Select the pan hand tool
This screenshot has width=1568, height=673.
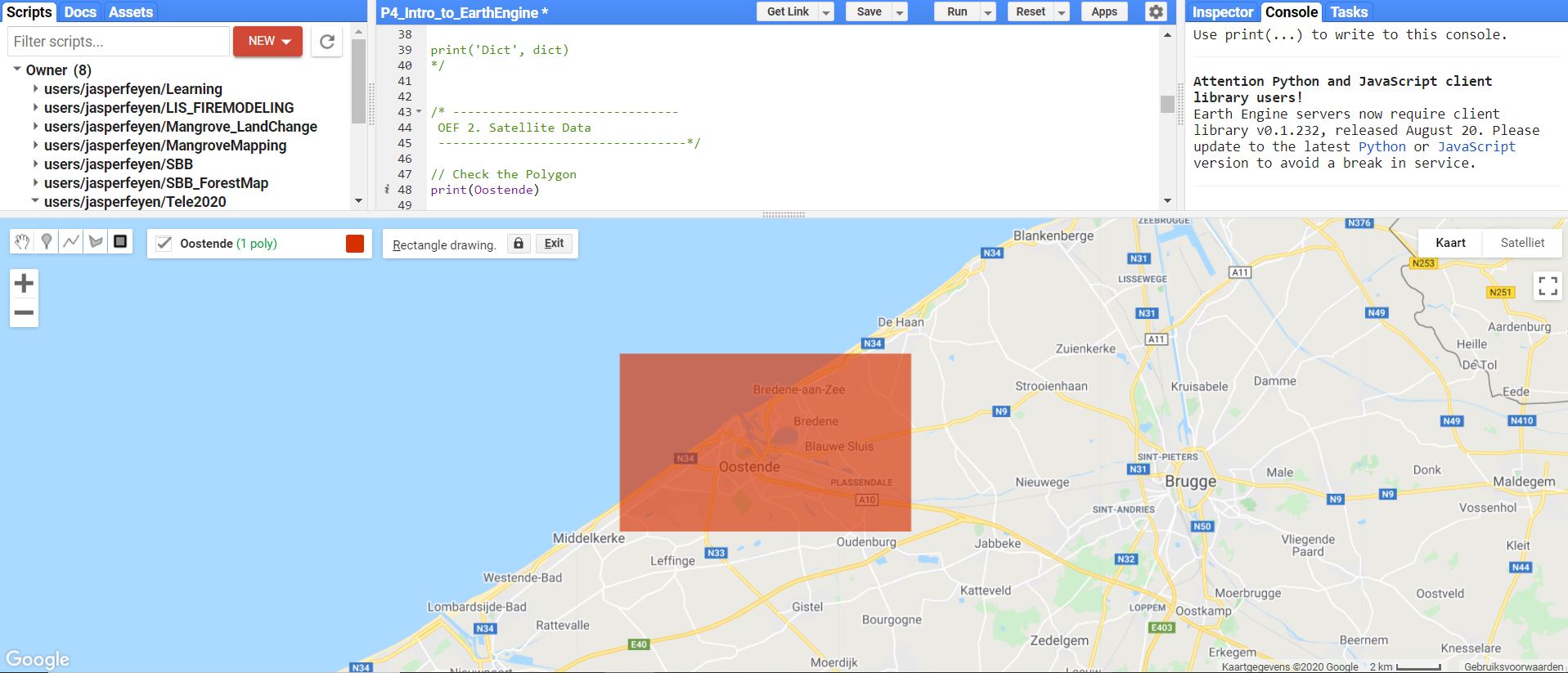tap(22, 241)
